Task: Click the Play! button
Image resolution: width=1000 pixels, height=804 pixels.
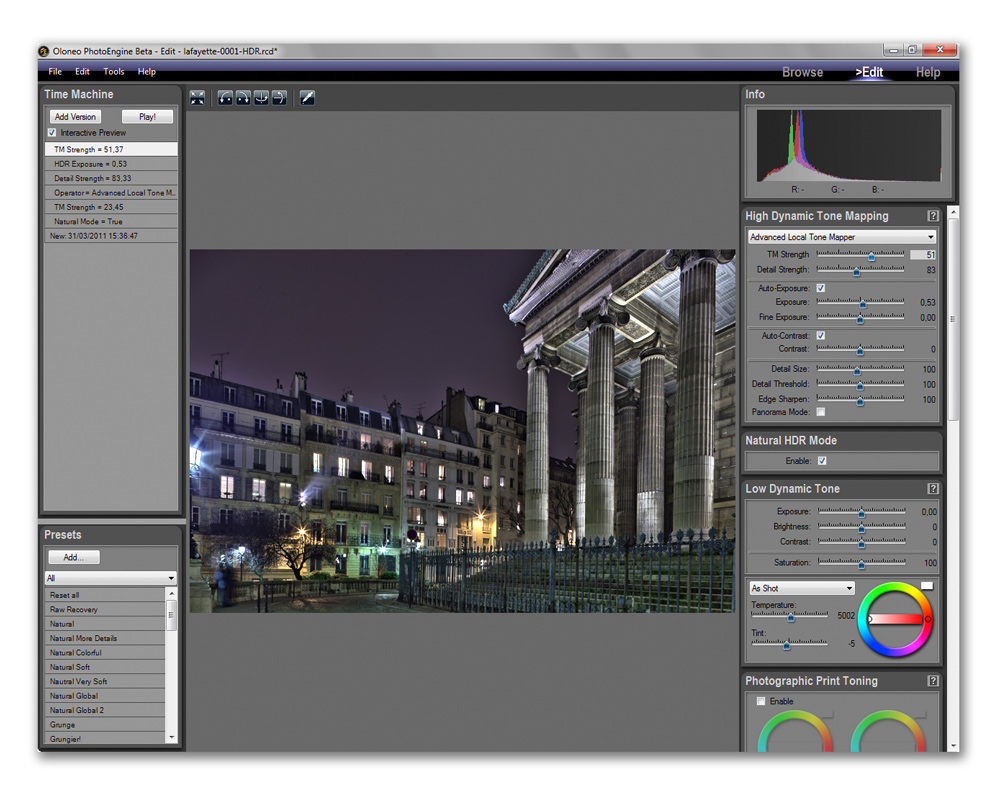Action: click(147, 117)
